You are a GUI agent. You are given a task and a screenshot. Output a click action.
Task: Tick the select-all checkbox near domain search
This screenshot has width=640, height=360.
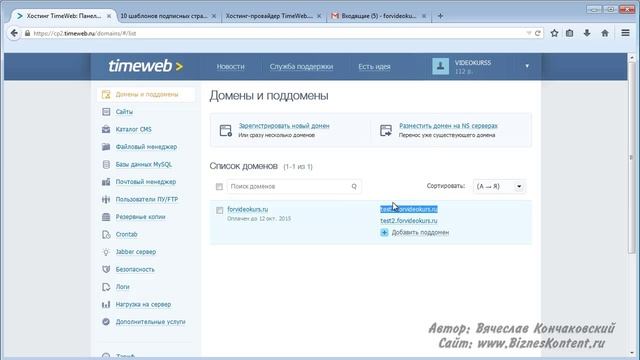coord(219,187)
